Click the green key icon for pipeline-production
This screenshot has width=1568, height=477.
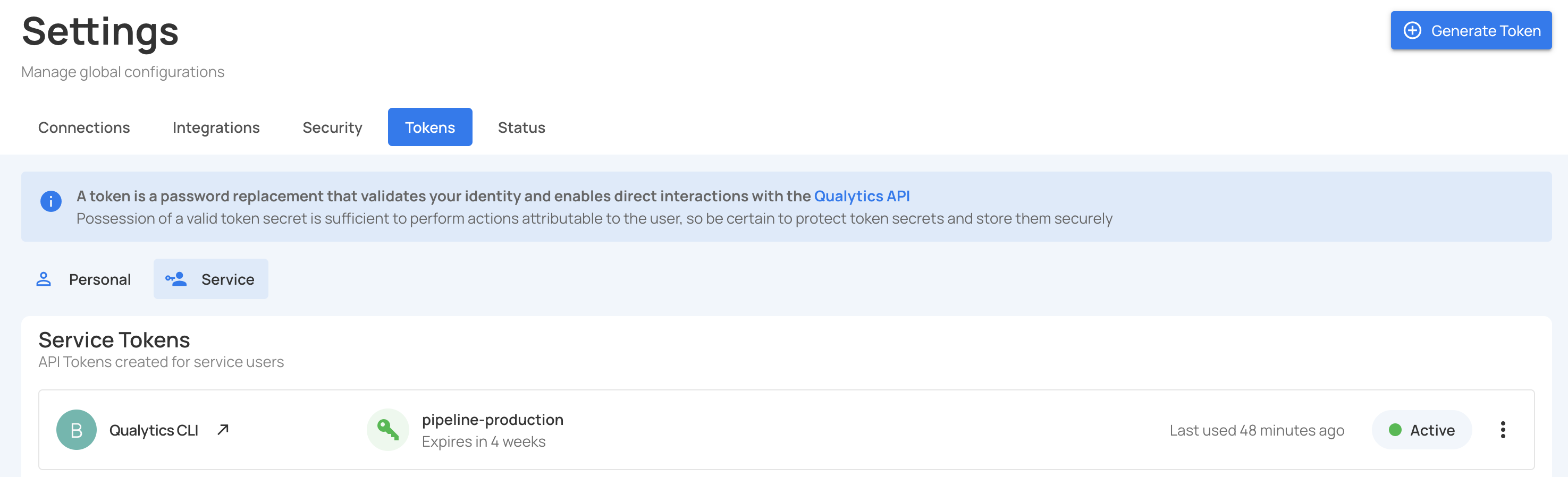click(387, 430)
